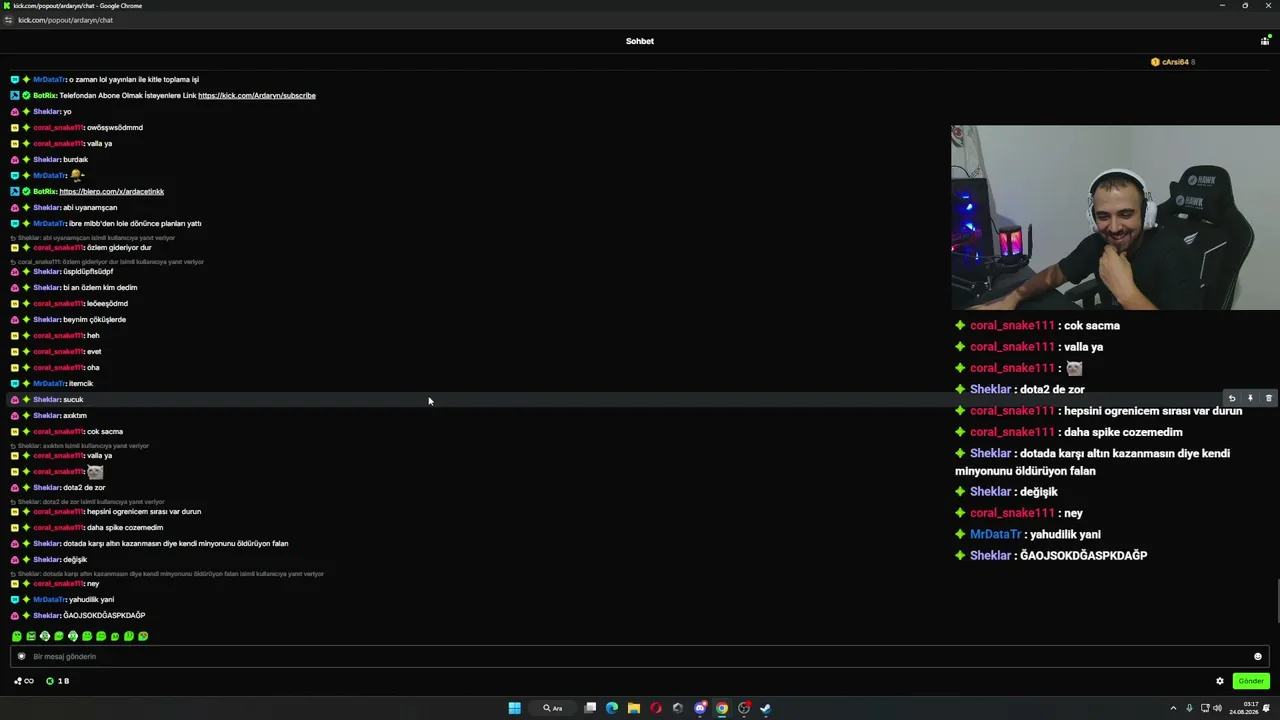This screenshot has width=1280, height=720.
Task: Open the blerp.com/x/ardacetinkk link
Action: pyautogui.click(x=111, y=192)
